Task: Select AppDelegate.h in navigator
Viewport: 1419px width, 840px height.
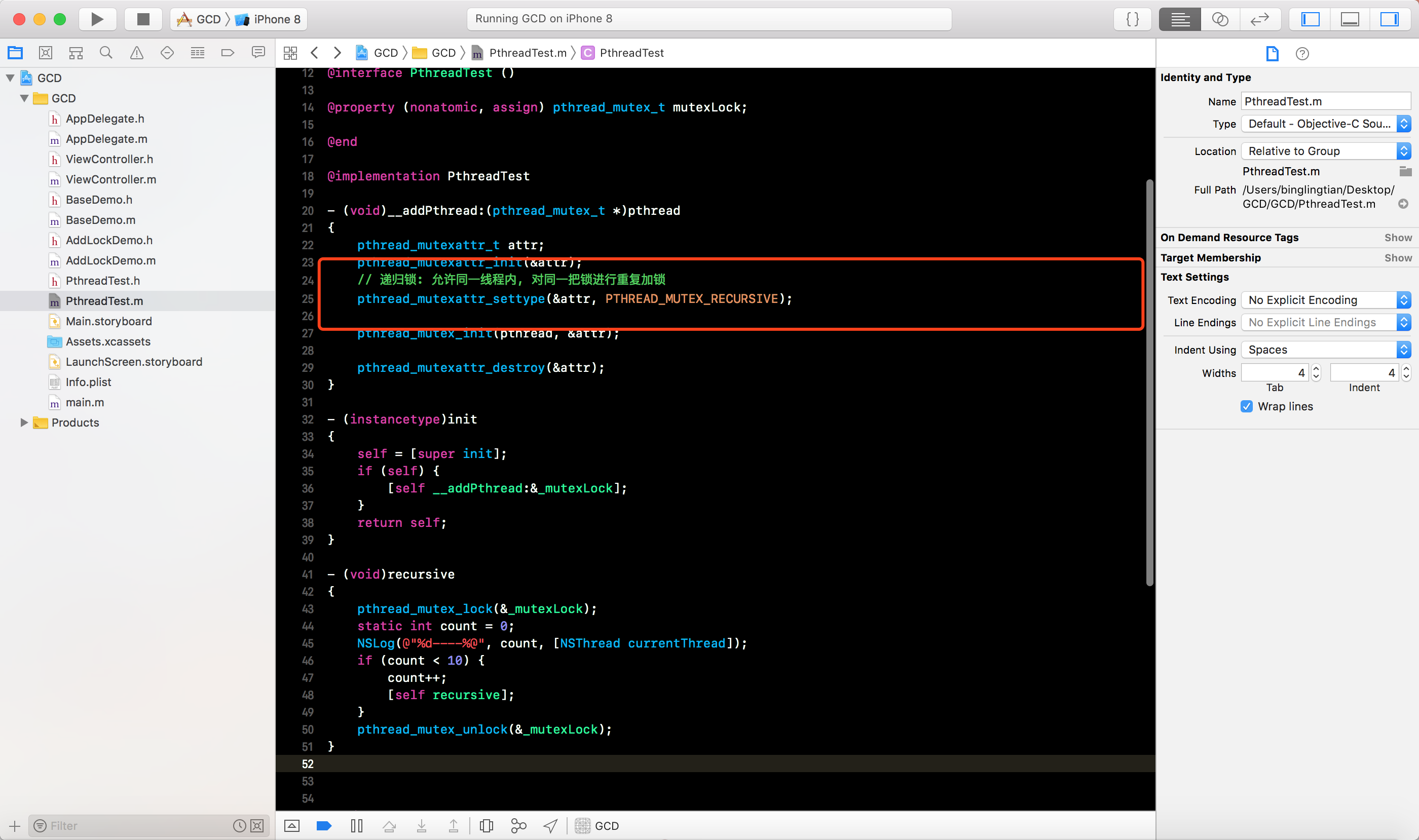Action: point(105,119)
